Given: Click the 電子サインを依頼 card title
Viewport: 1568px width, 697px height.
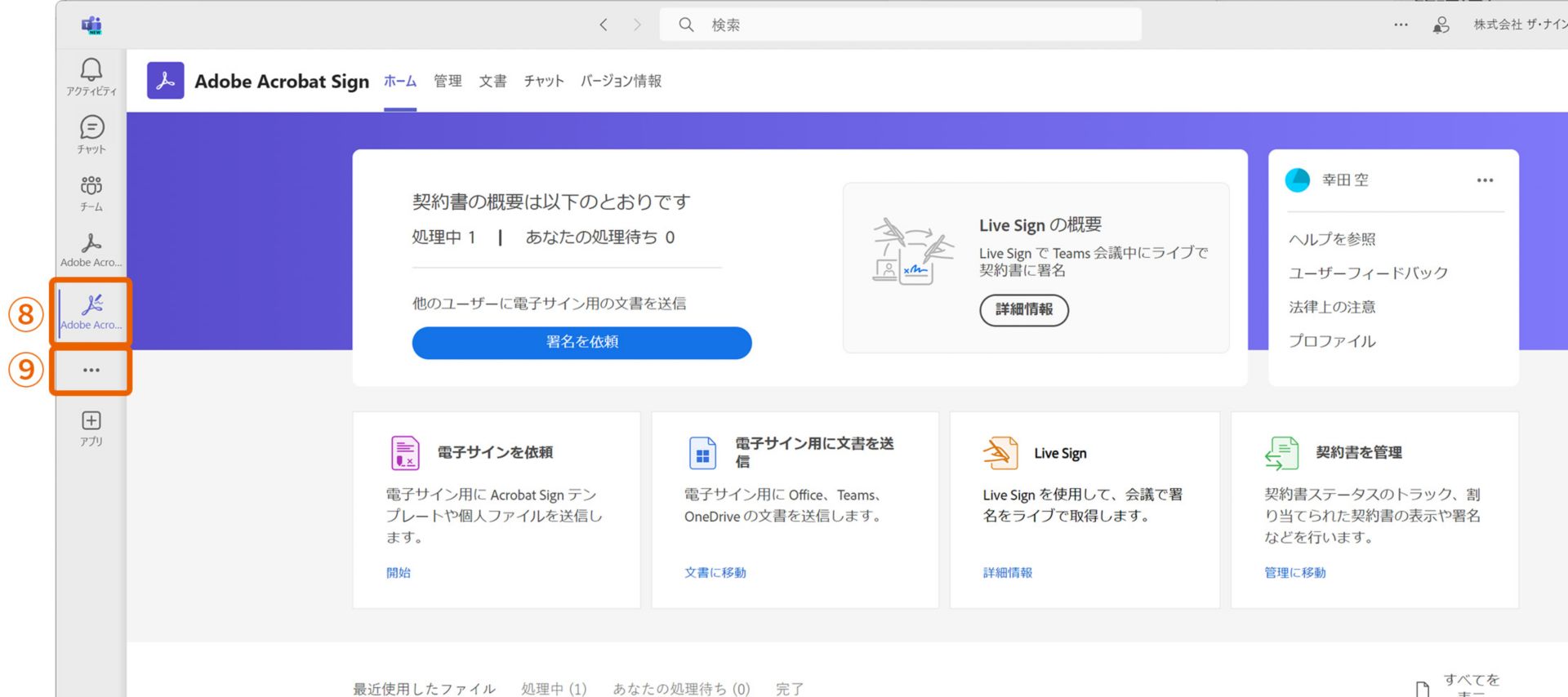Looking at the screenshot, I should pyautogui.click(x=495, y=453).
